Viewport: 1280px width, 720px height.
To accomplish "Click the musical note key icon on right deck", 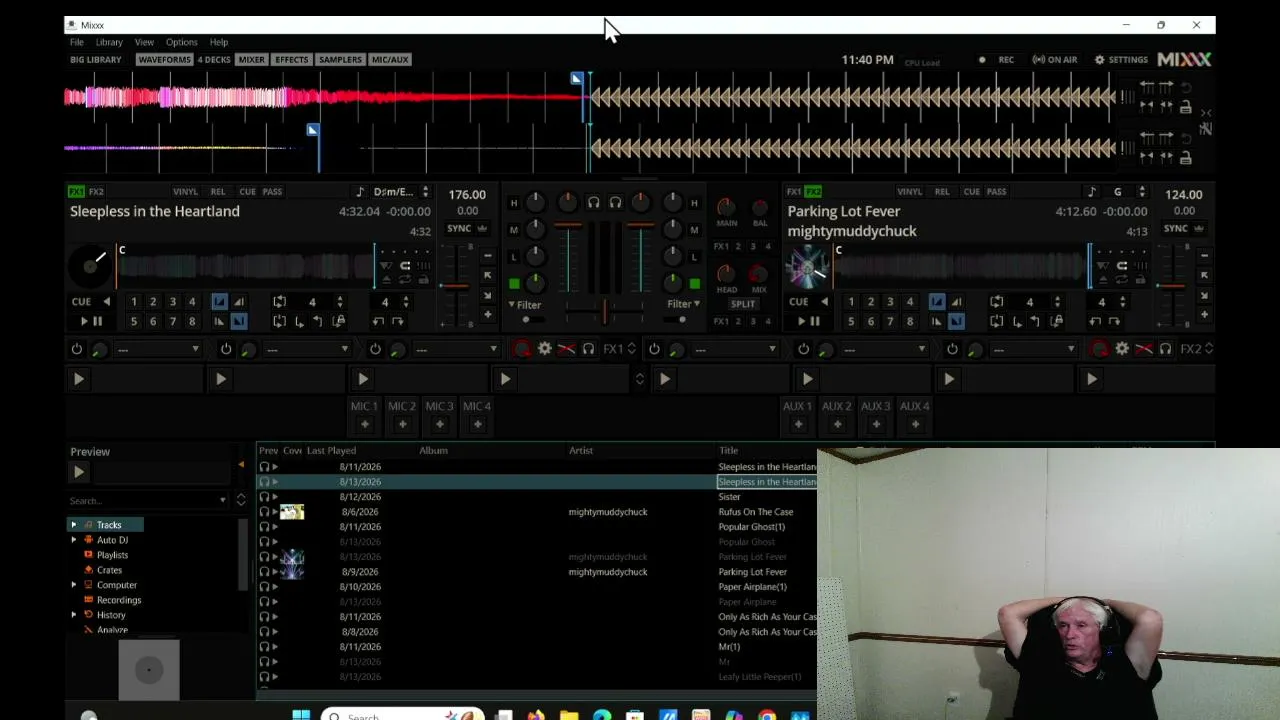I will pyautogui.click(x=1092, y=192).
